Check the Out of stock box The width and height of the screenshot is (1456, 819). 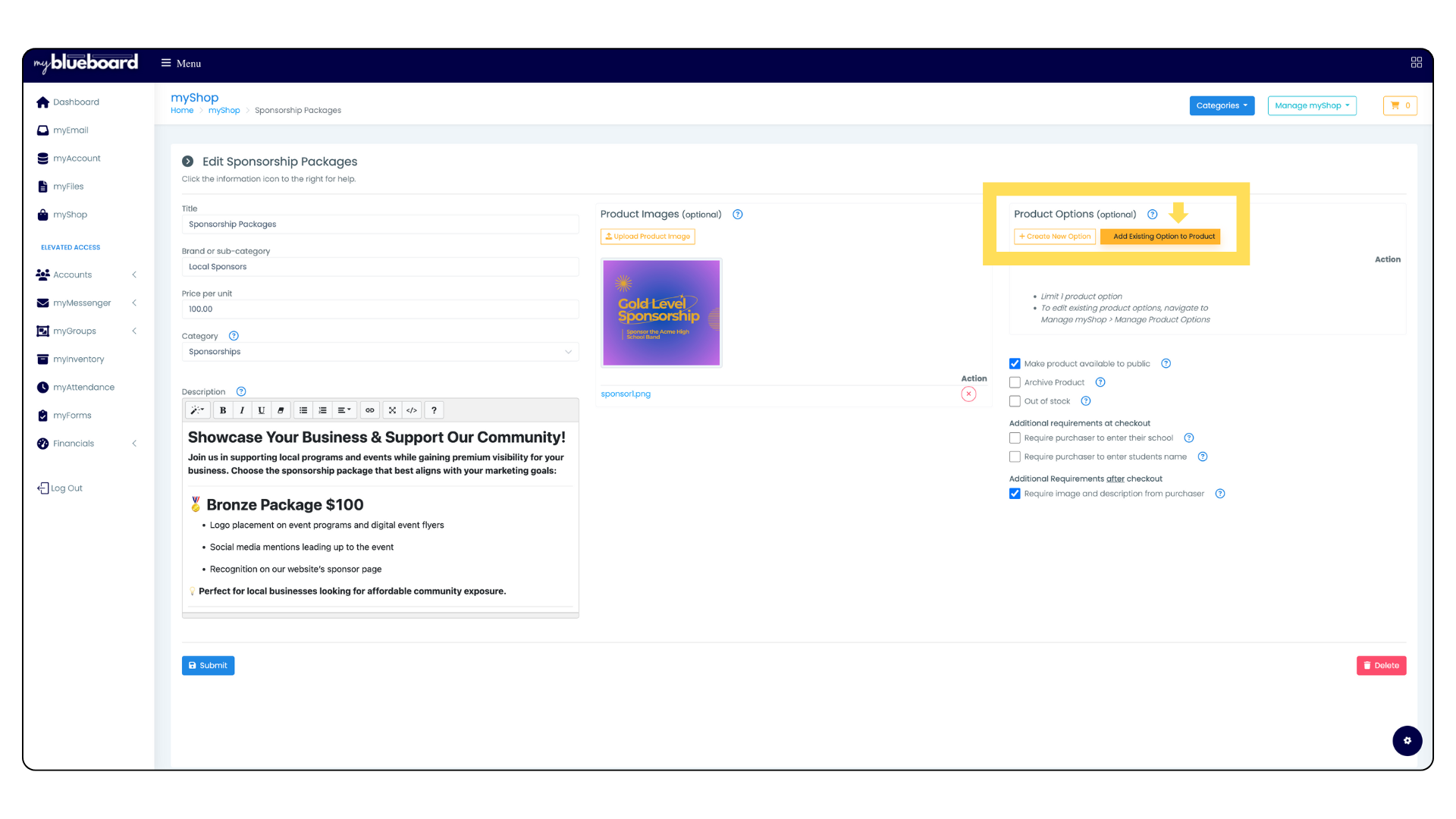[1015, 401]
